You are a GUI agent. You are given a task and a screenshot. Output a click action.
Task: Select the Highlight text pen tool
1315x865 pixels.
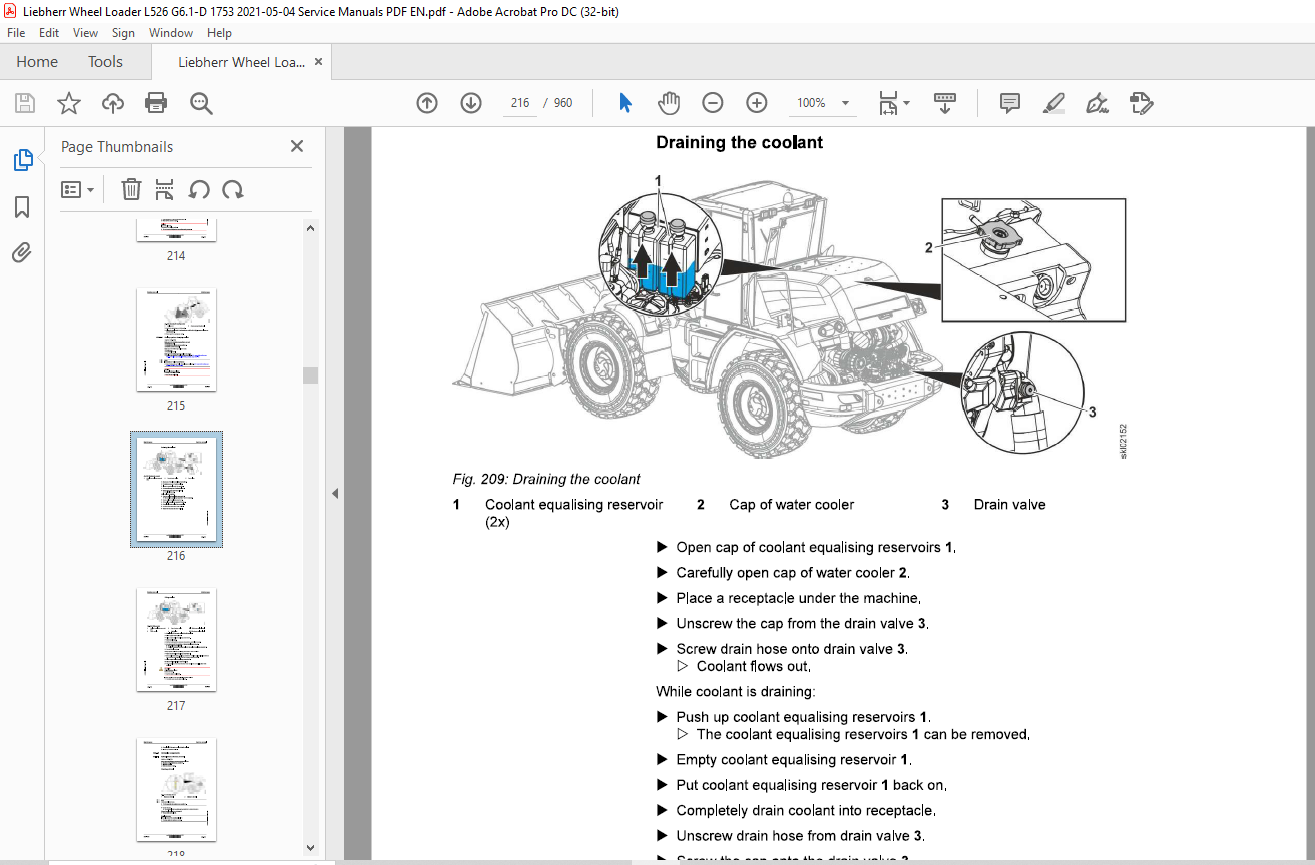tap(1053, 103)
